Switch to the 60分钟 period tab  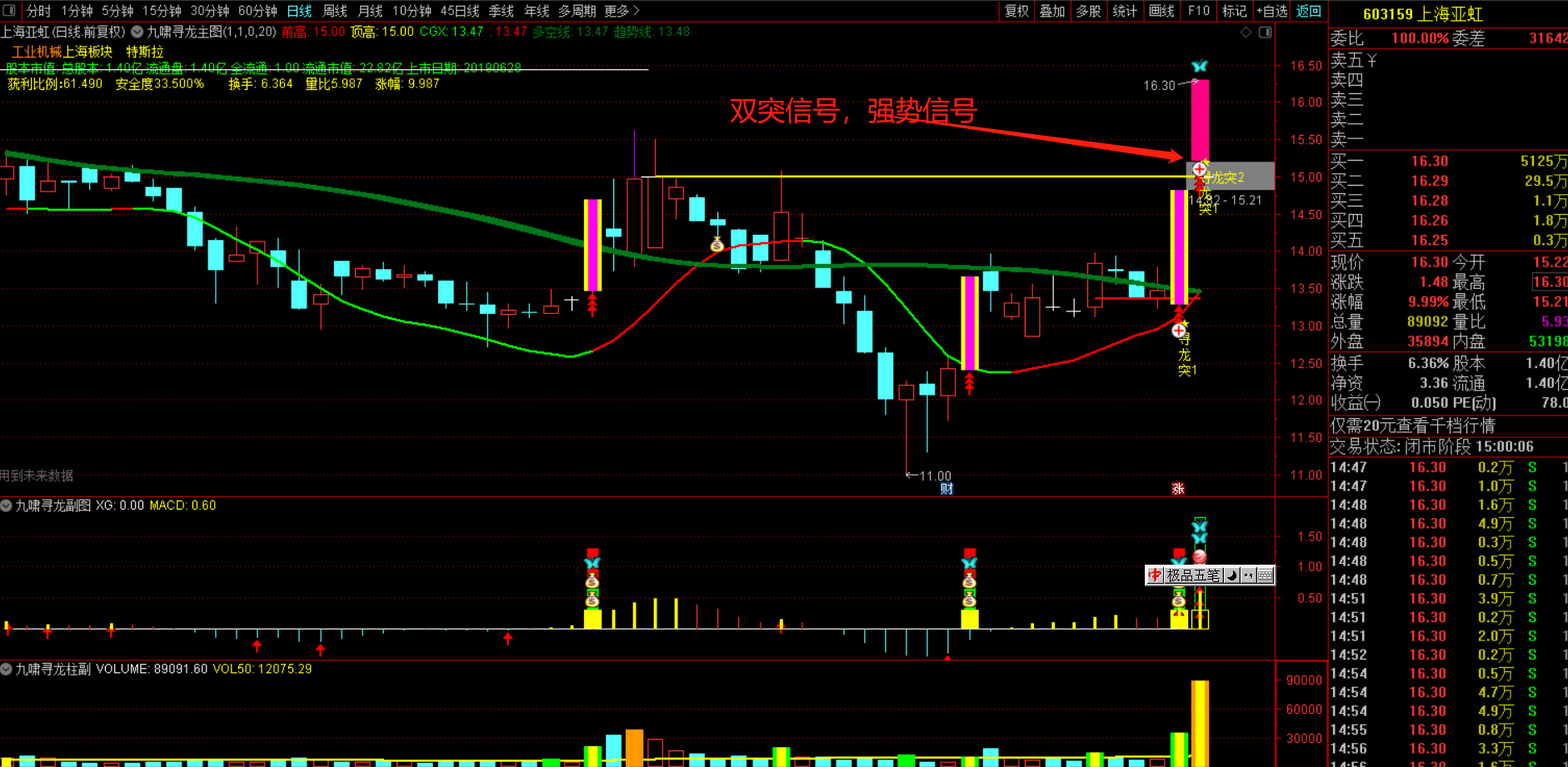tap(257, 11)
